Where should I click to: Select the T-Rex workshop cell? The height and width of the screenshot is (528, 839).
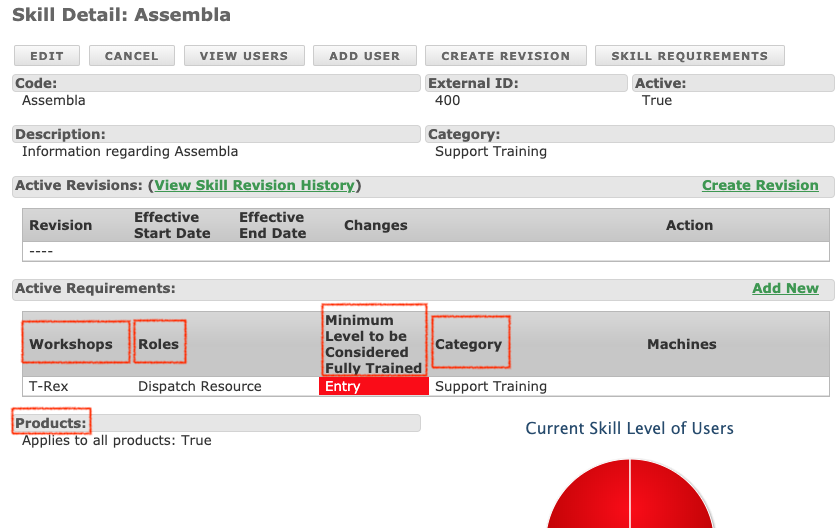[x=49, y=386]
